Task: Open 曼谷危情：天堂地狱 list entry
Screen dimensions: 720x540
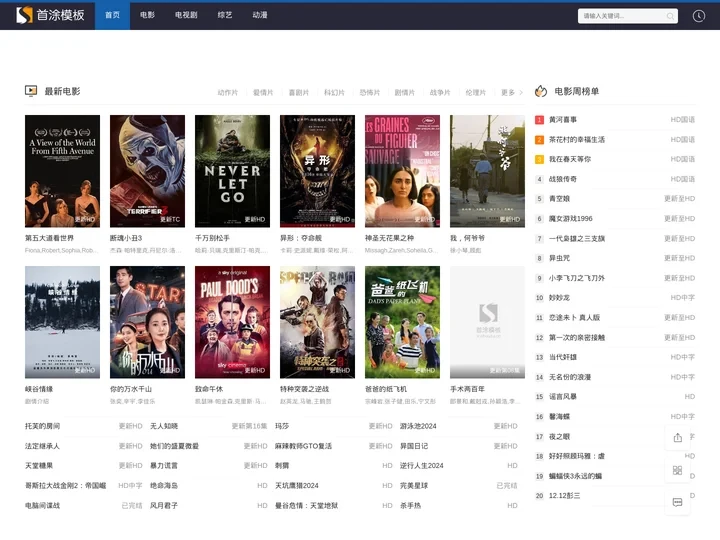Action: pyautogui.click(x=306, y=506)
